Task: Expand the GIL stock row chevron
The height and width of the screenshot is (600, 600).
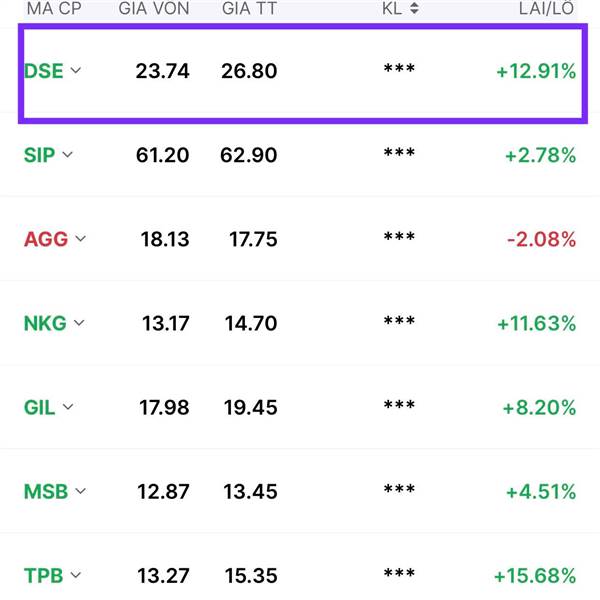Action: 68,407
